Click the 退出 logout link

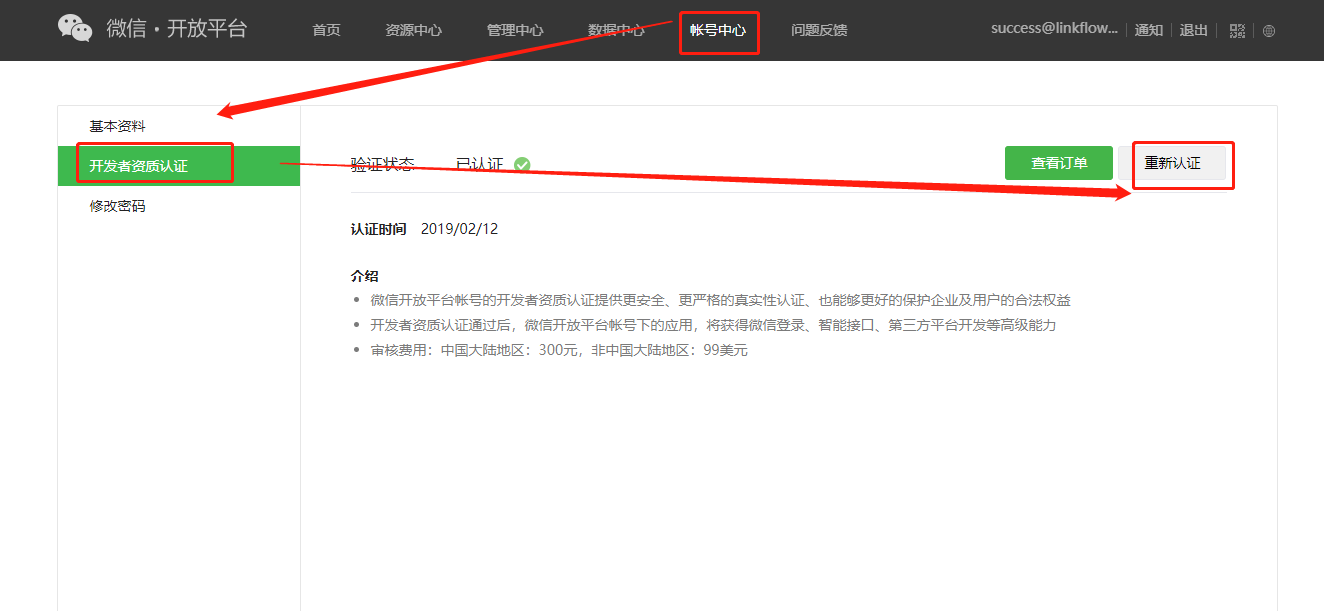(1194, 30)
